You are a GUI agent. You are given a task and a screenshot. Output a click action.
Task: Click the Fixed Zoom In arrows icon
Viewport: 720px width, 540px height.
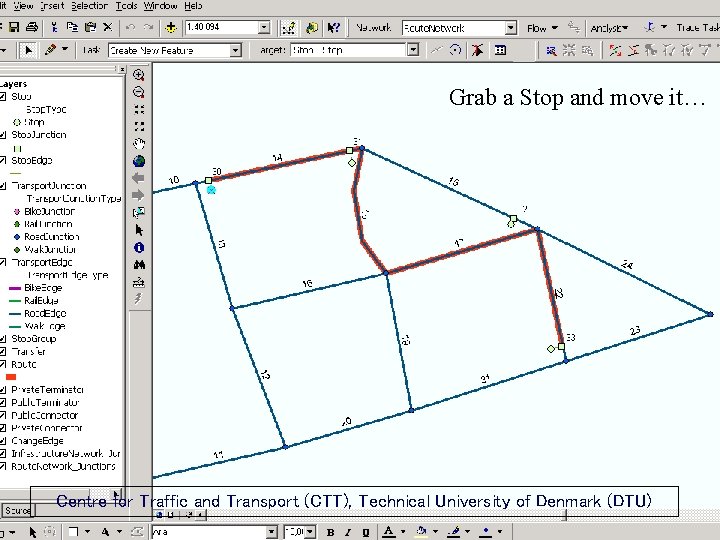click(x=139, y=109)
